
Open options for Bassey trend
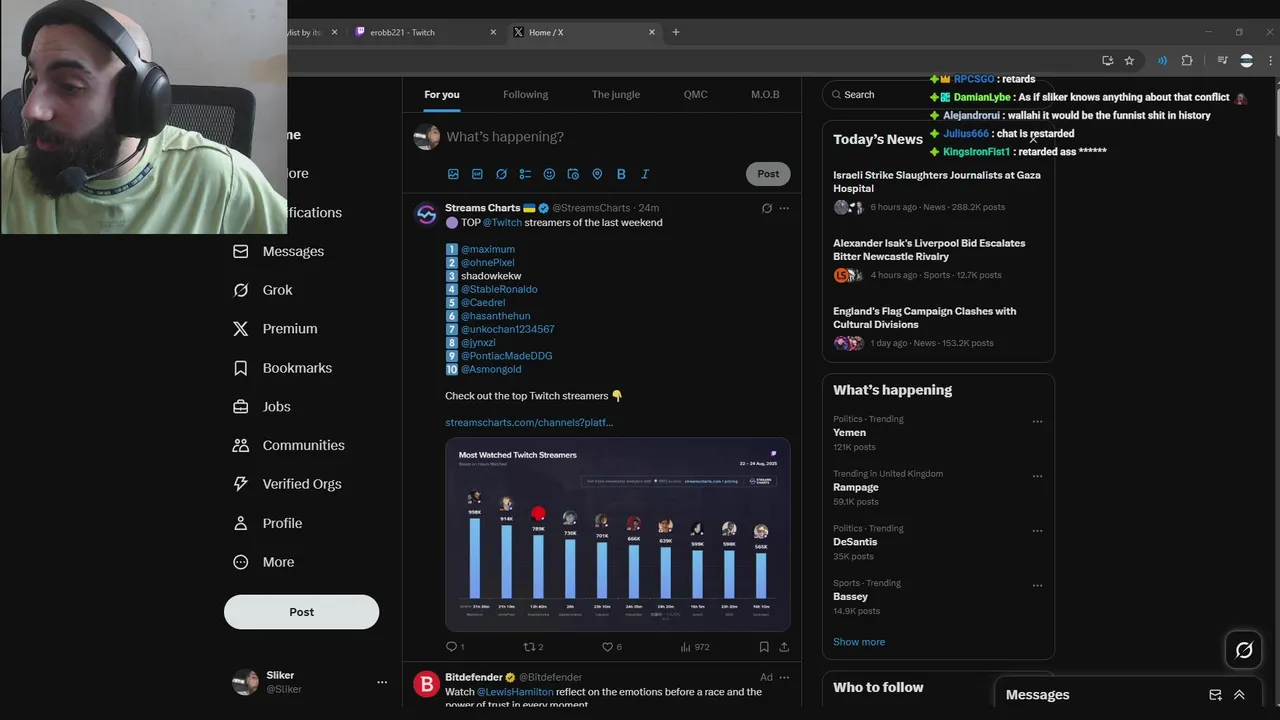click(1037, 585)
